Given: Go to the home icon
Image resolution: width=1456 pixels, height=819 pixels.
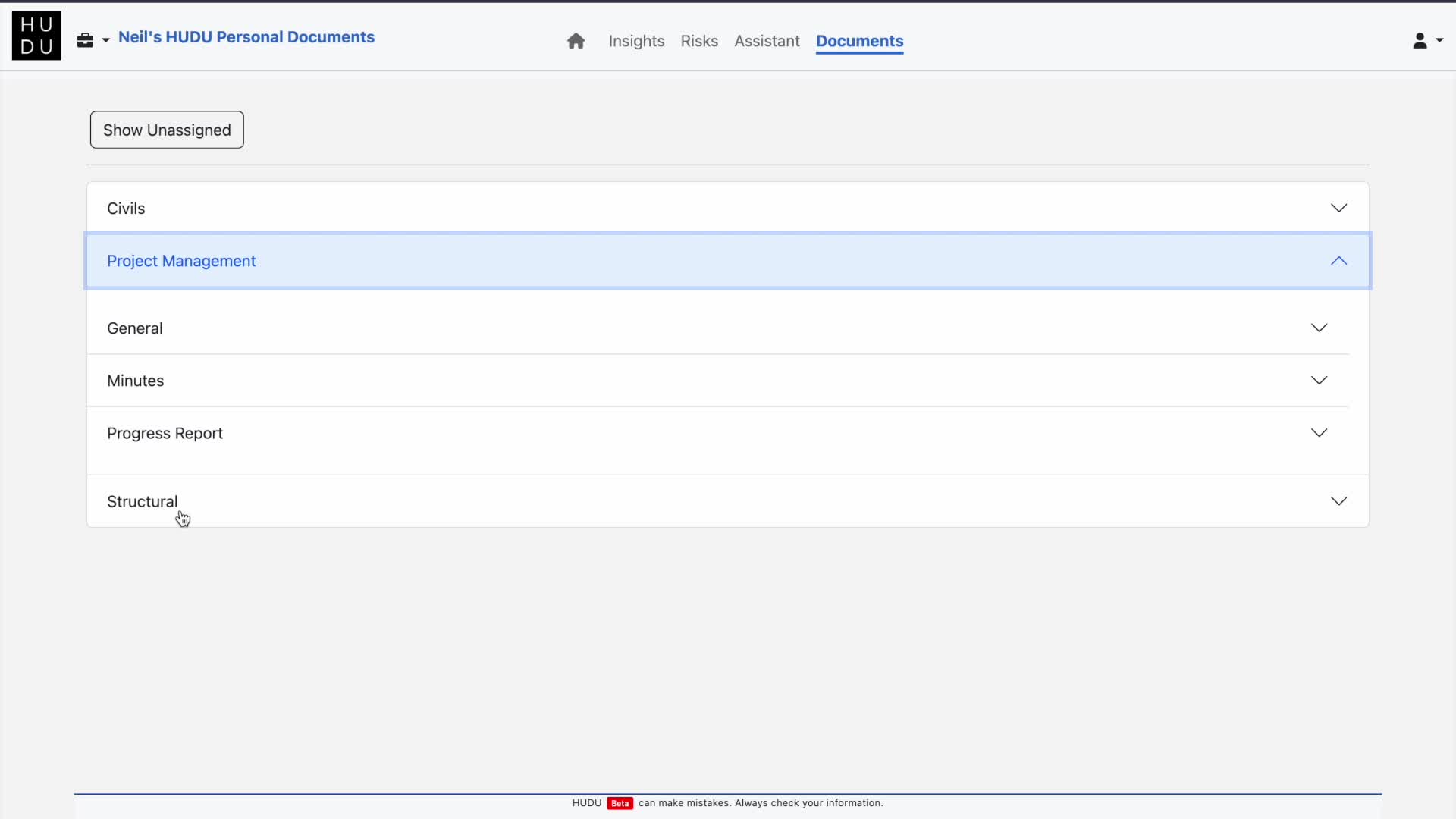Looking at the screenshot, I should point(576,41).
